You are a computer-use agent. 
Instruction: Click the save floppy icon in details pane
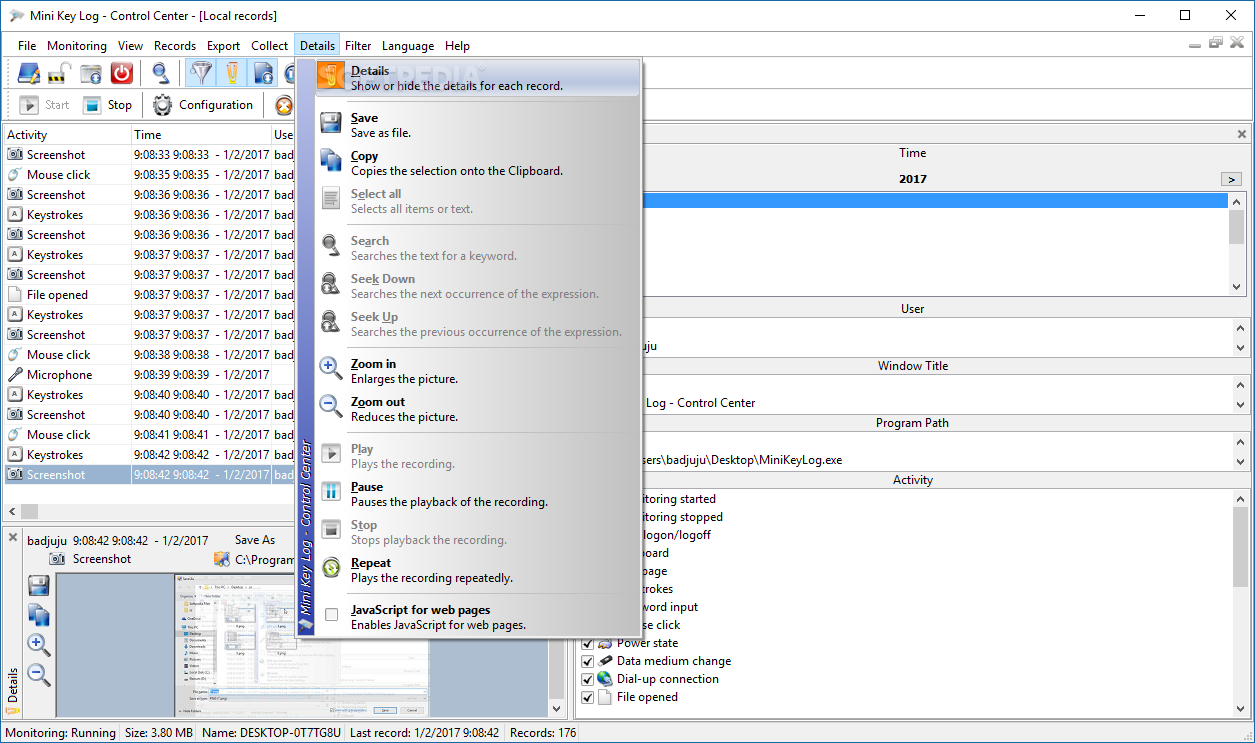pyautogui.click(x=39, y=586)
